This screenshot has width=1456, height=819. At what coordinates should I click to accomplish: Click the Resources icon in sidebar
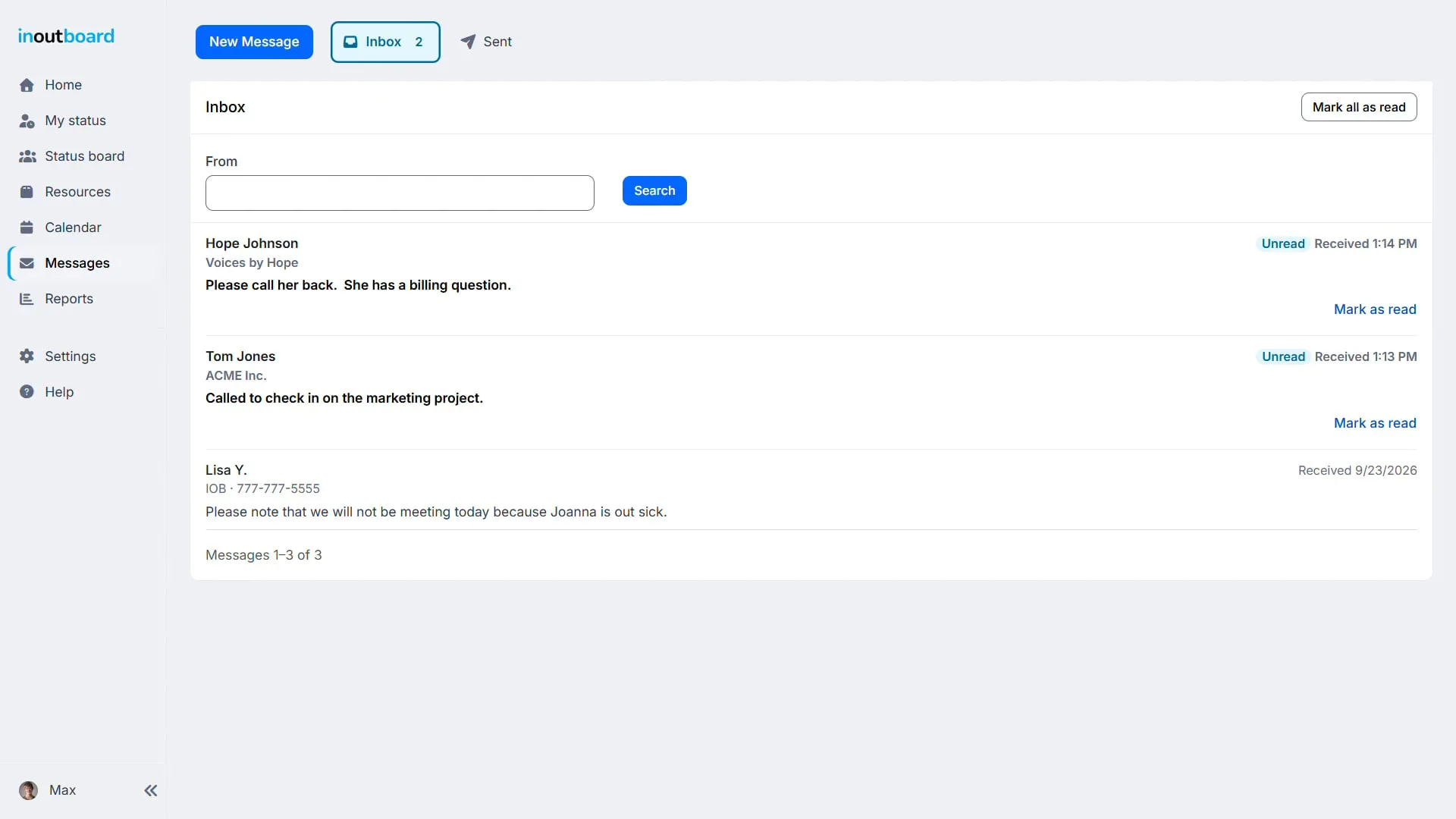(x=27, y=192)
